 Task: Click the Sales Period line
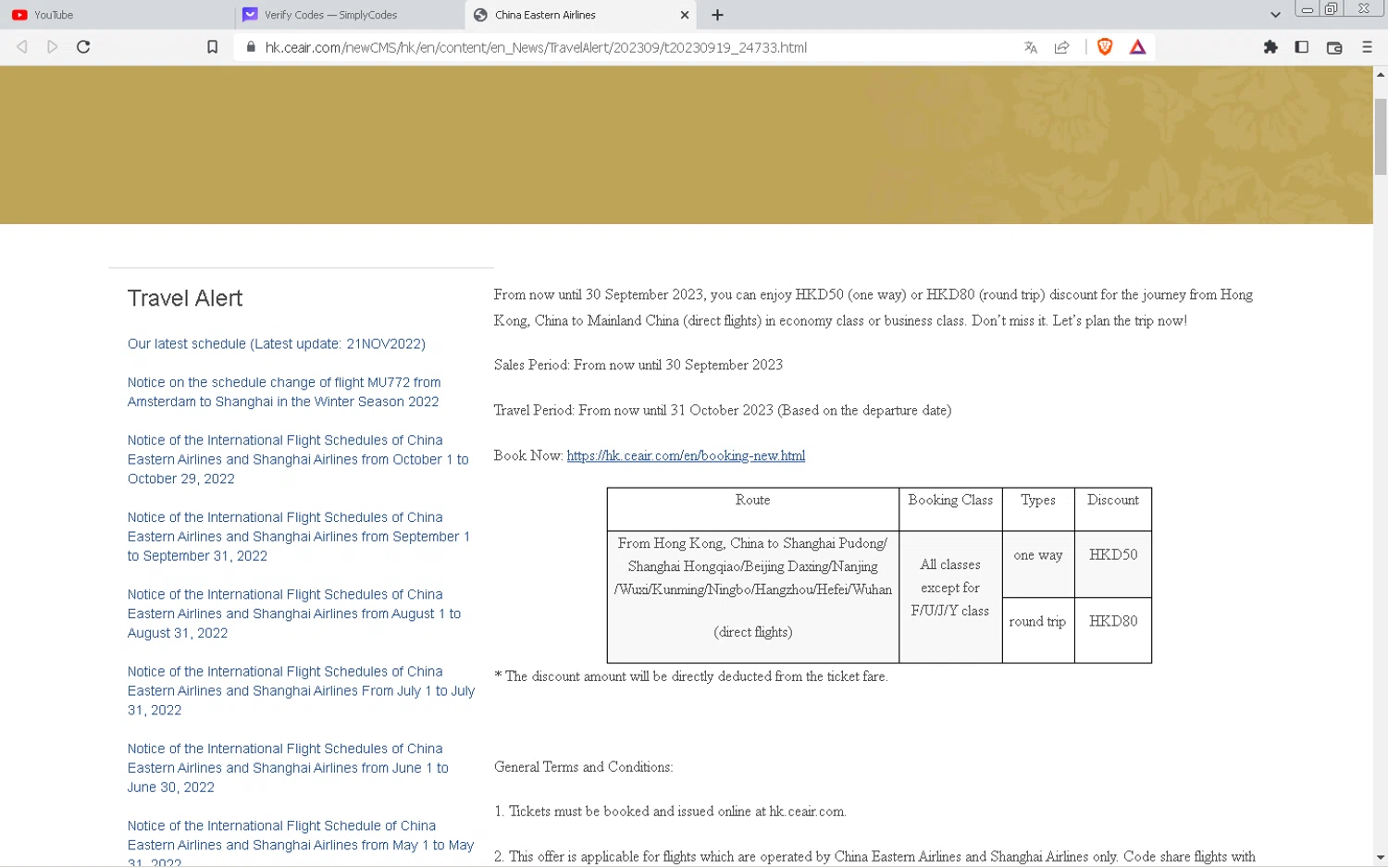coord(638,365)
